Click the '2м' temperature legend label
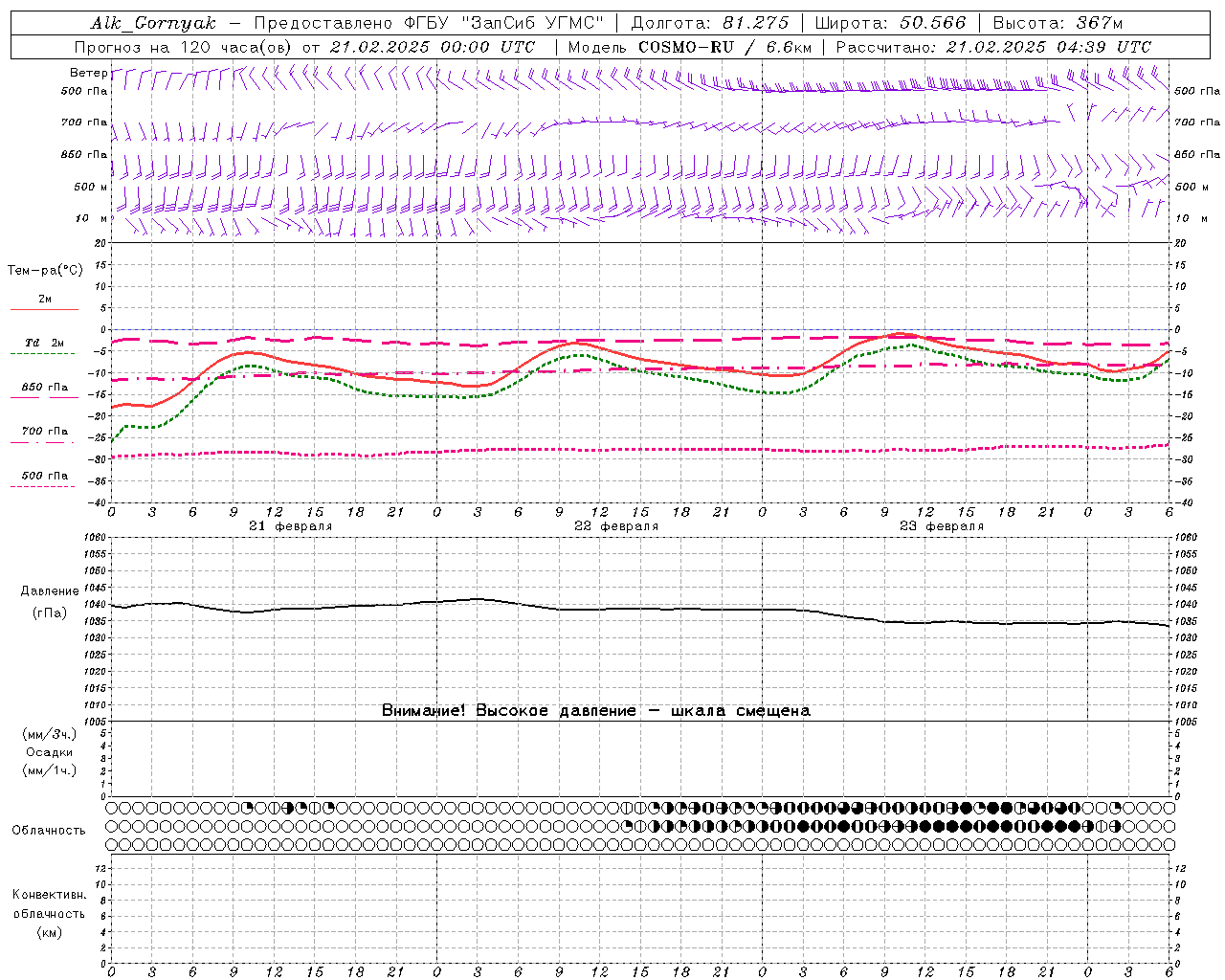This screenshot has width=1225, height=980. pos(45,300)
